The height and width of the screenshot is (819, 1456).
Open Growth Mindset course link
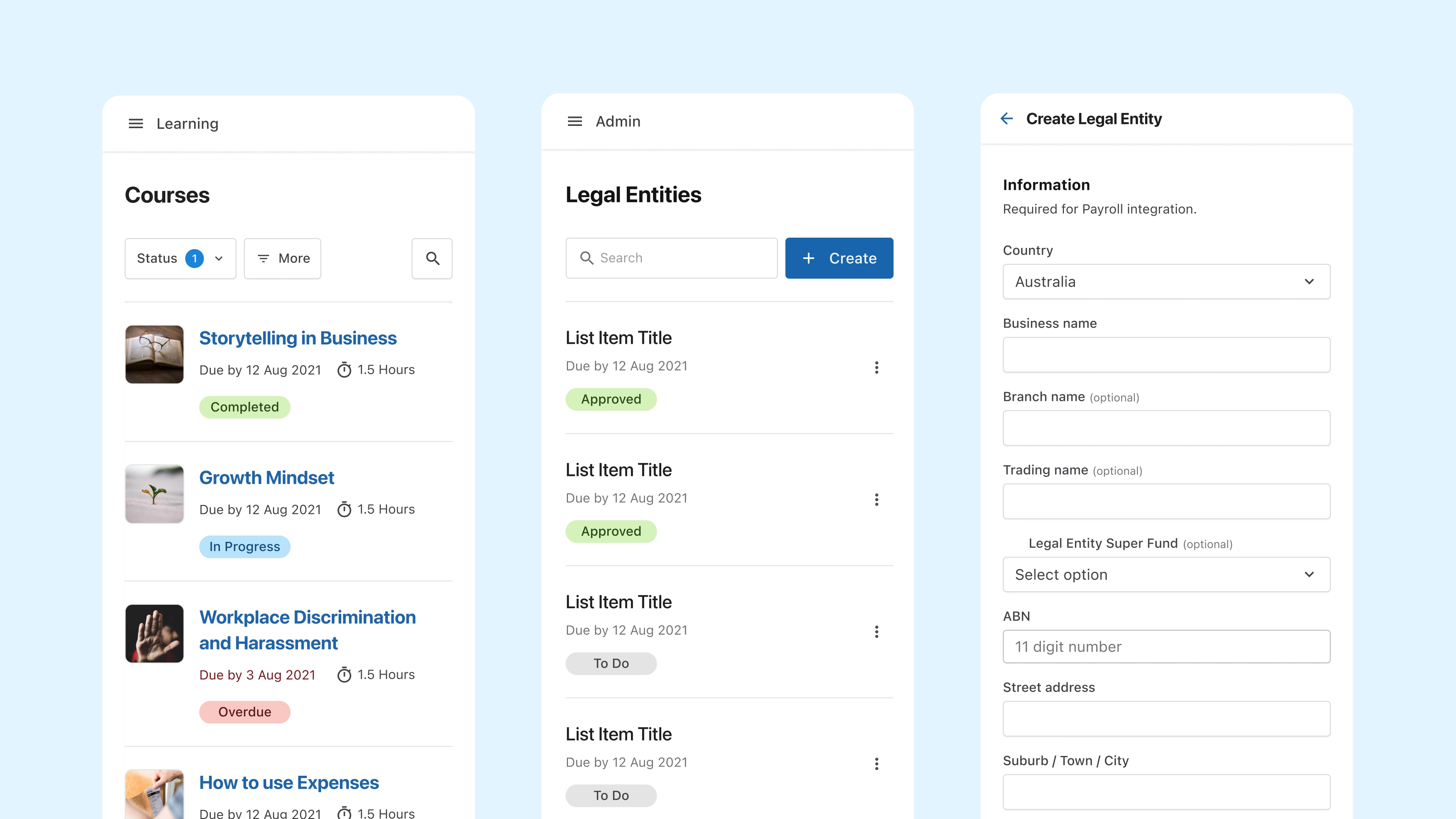(x=267, y=478)
